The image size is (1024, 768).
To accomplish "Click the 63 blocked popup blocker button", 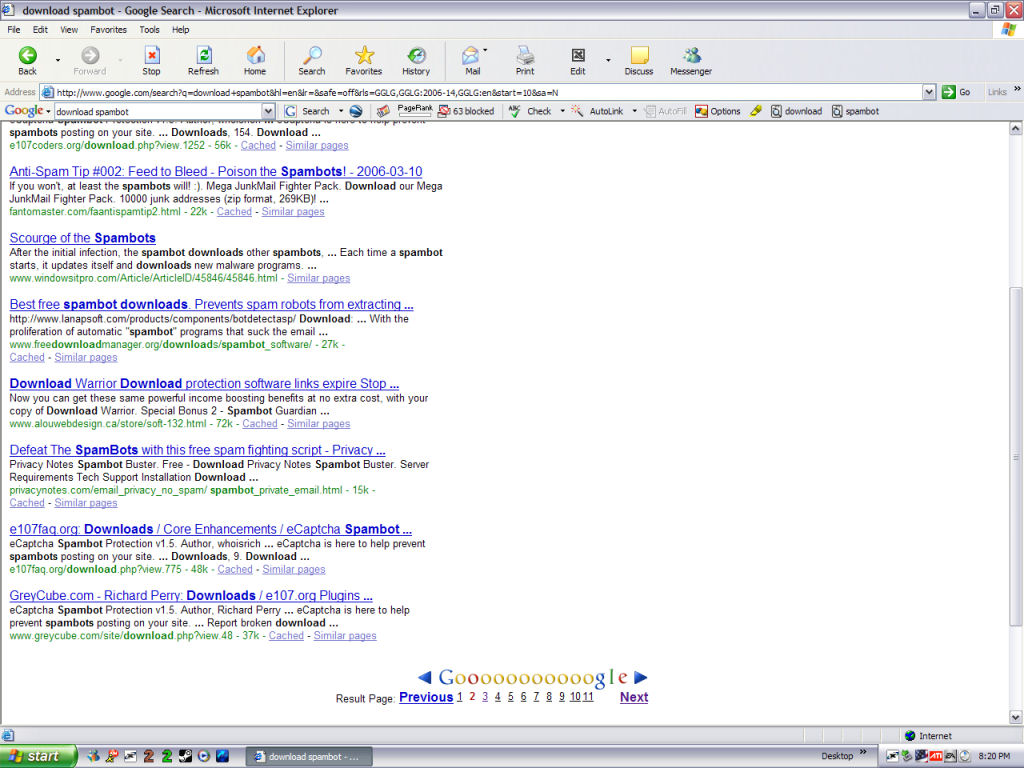I will click(466, 111).
